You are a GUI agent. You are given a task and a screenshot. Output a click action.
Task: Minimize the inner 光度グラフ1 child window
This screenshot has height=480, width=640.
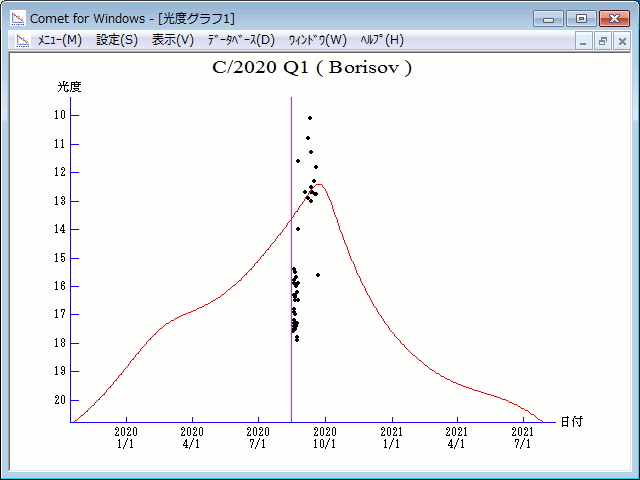point(583,41)
